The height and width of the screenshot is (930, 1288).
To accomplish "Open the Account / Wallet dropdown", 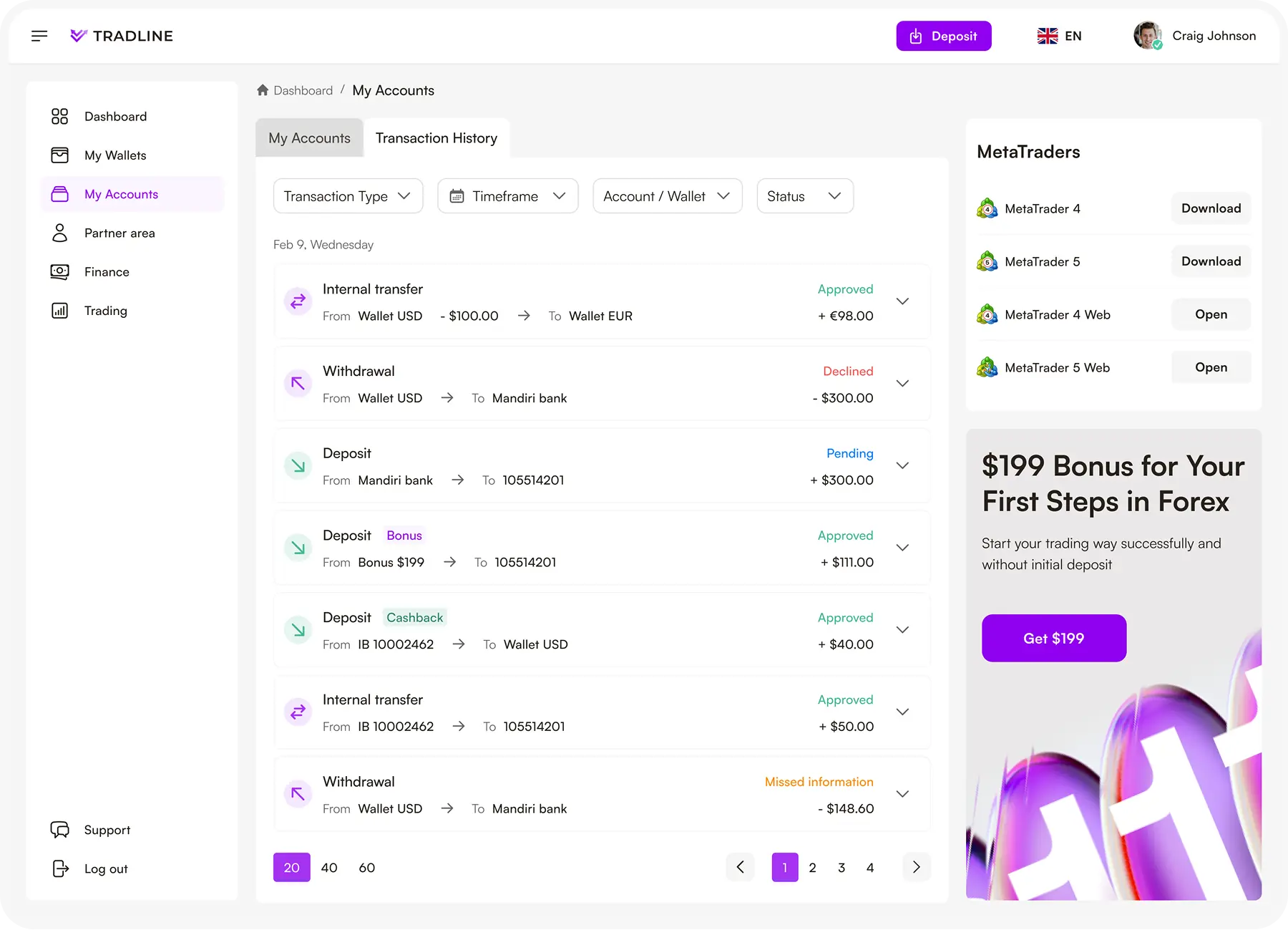I will click(667, 196).
